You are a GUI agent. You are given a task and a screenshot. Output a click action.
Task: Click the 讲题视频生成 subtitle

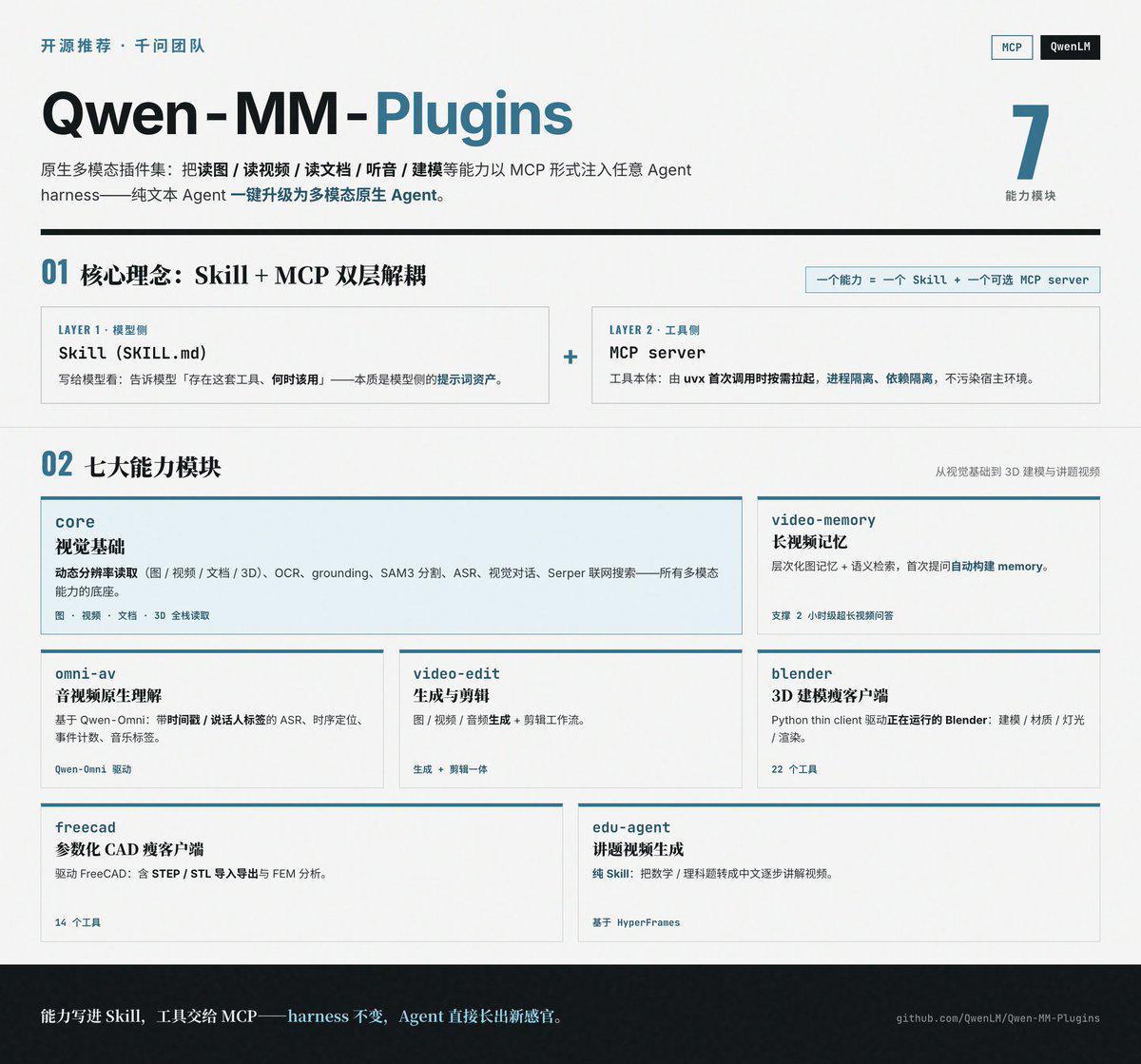638,849
